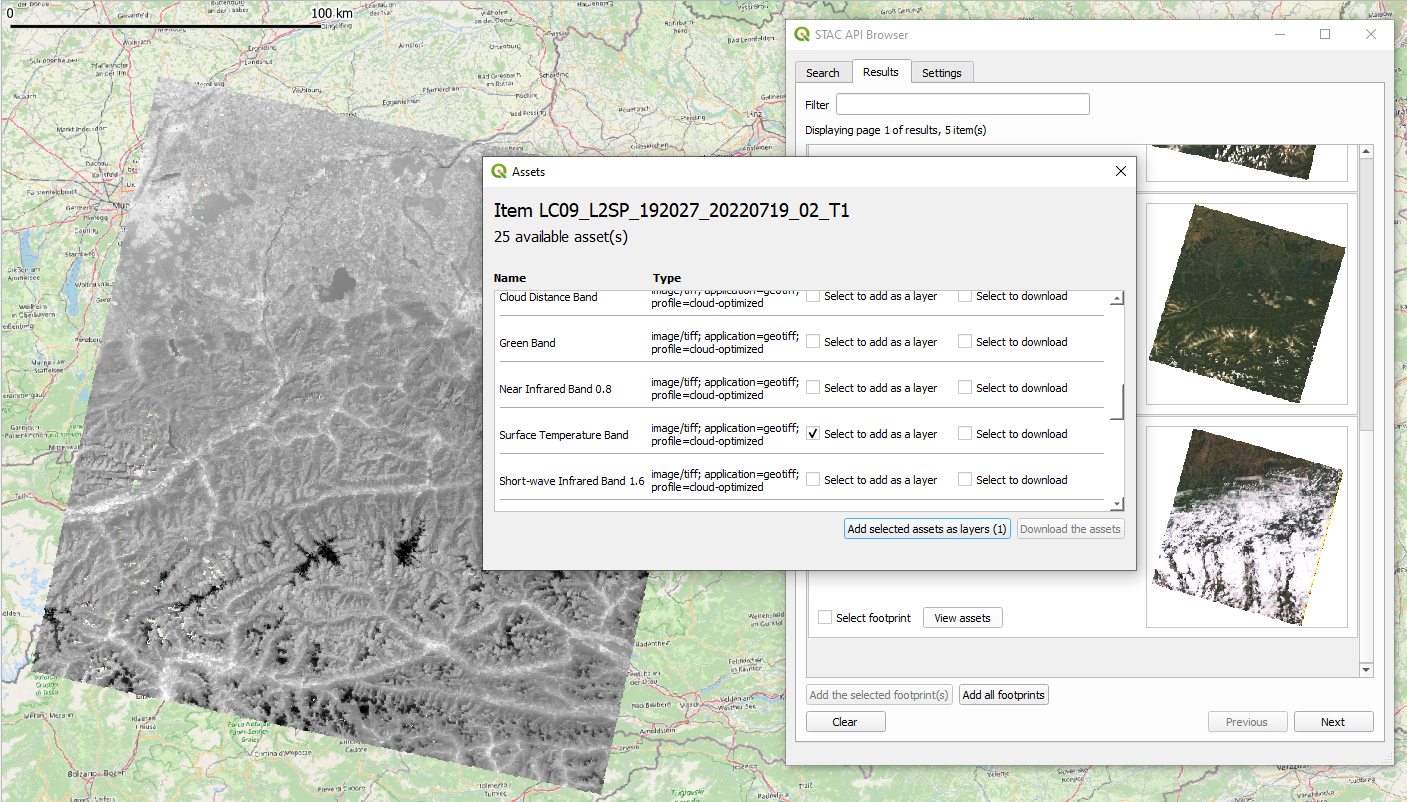Check Green Band select to download

coord(965,342)
